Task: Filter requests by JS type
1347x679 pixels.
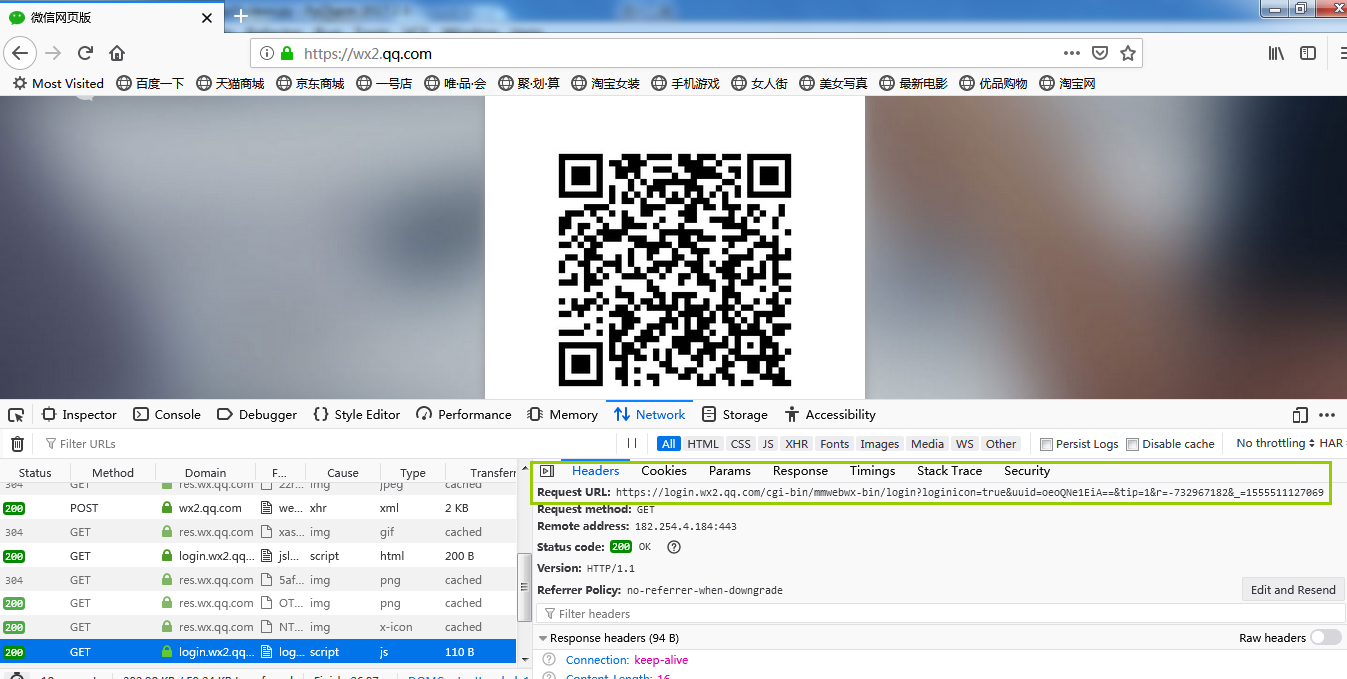Action: pyautogui.click(x=768, y=444)
